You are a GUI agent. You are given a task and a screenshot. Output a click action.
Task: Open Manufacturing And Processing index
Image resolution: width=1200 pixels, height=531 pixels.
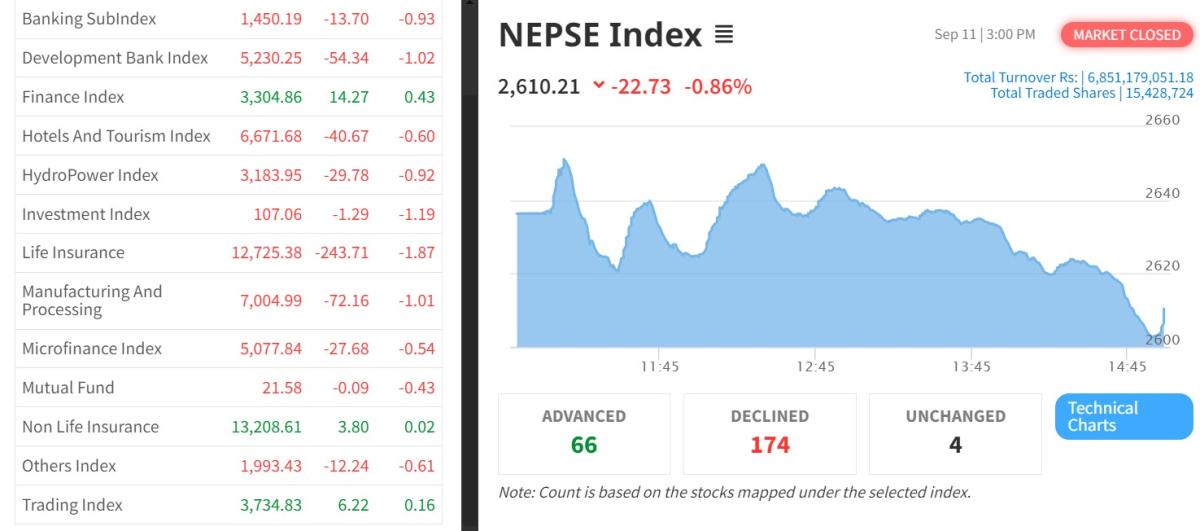[92, 300]
